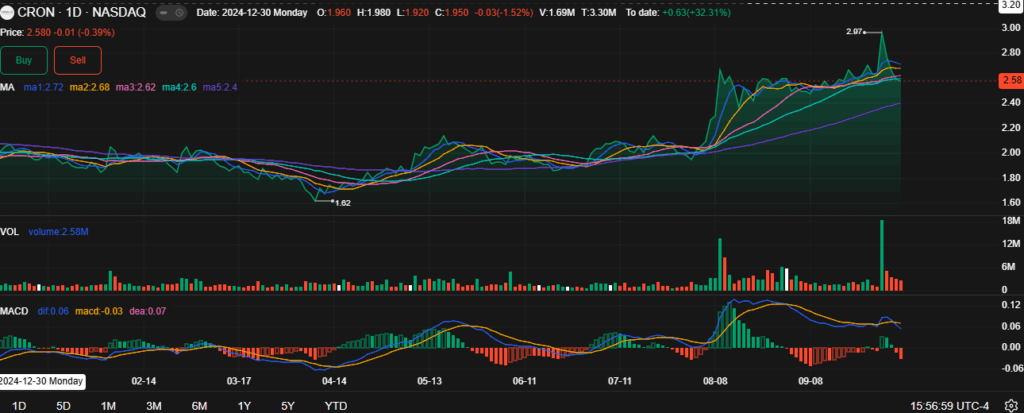Select the 1M range tab
1024x413 pixels.
coord(109,406)
